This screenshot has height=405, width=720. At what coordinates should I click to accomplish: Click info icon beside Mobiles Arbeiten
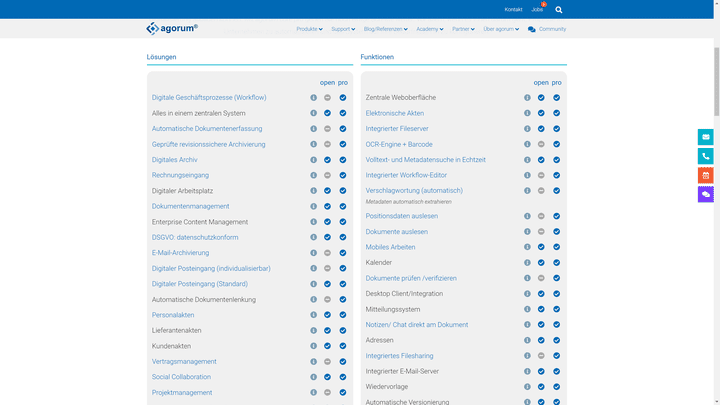[x=527, y=247]
